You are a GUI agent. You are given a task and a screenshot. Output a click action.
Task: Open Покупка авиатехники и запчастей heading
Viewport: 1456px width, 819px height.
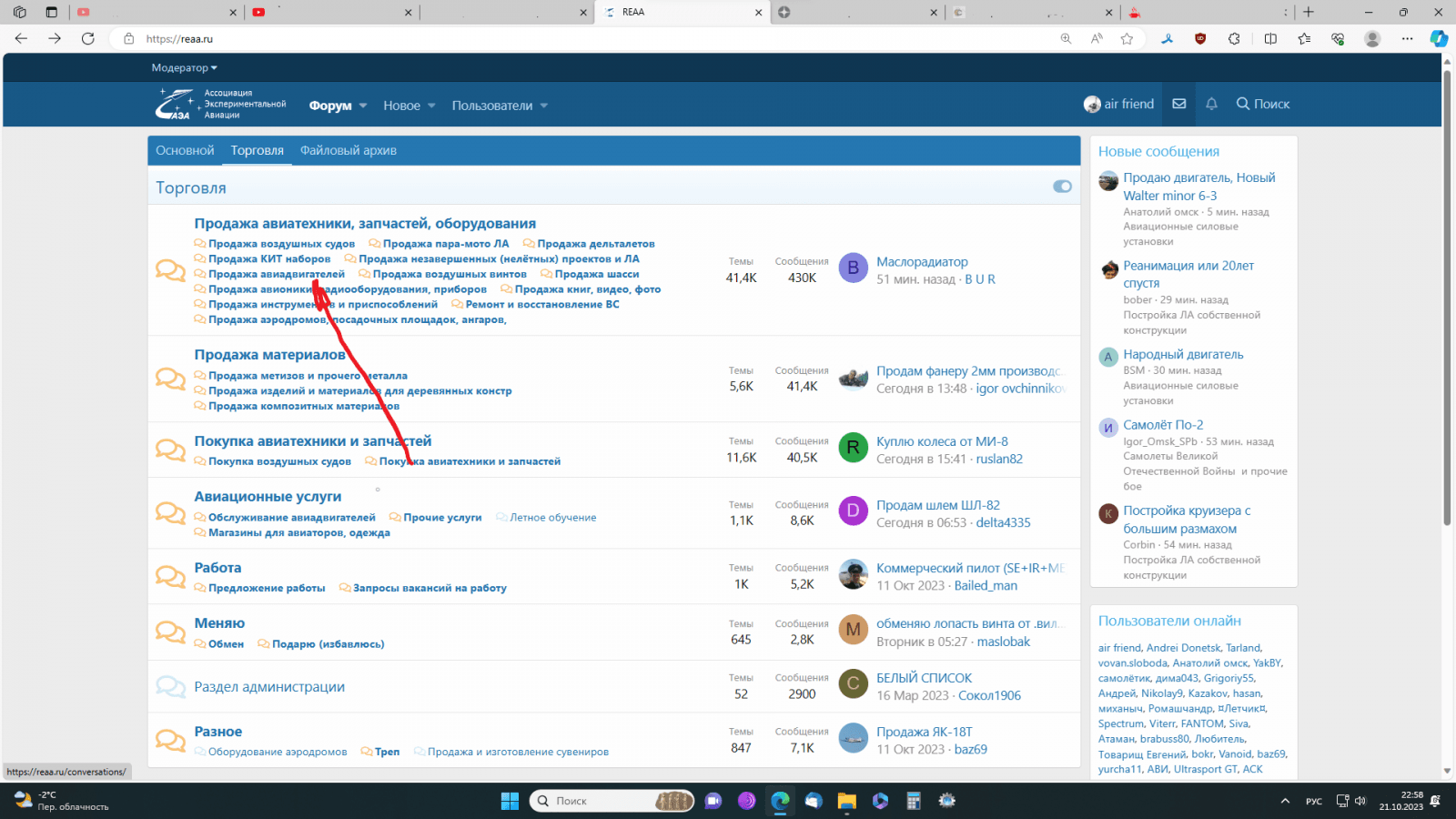[313, 441]
